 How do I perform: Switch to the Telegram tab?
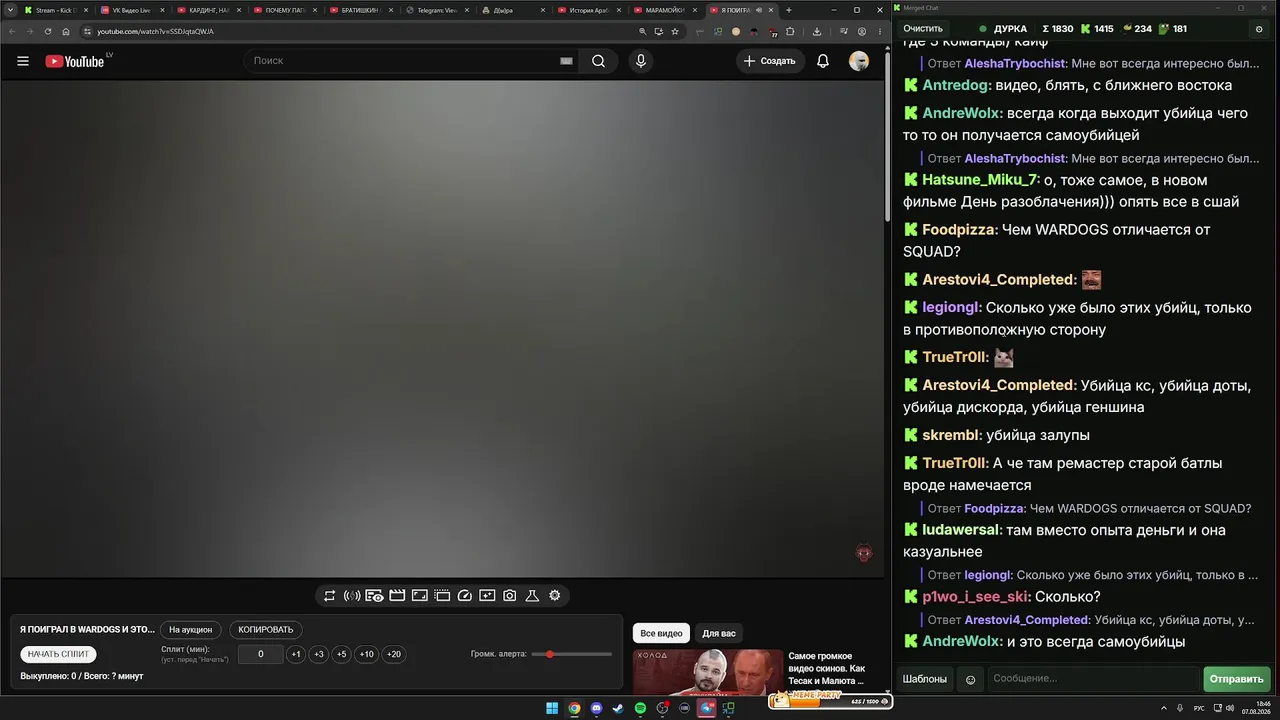437,10
